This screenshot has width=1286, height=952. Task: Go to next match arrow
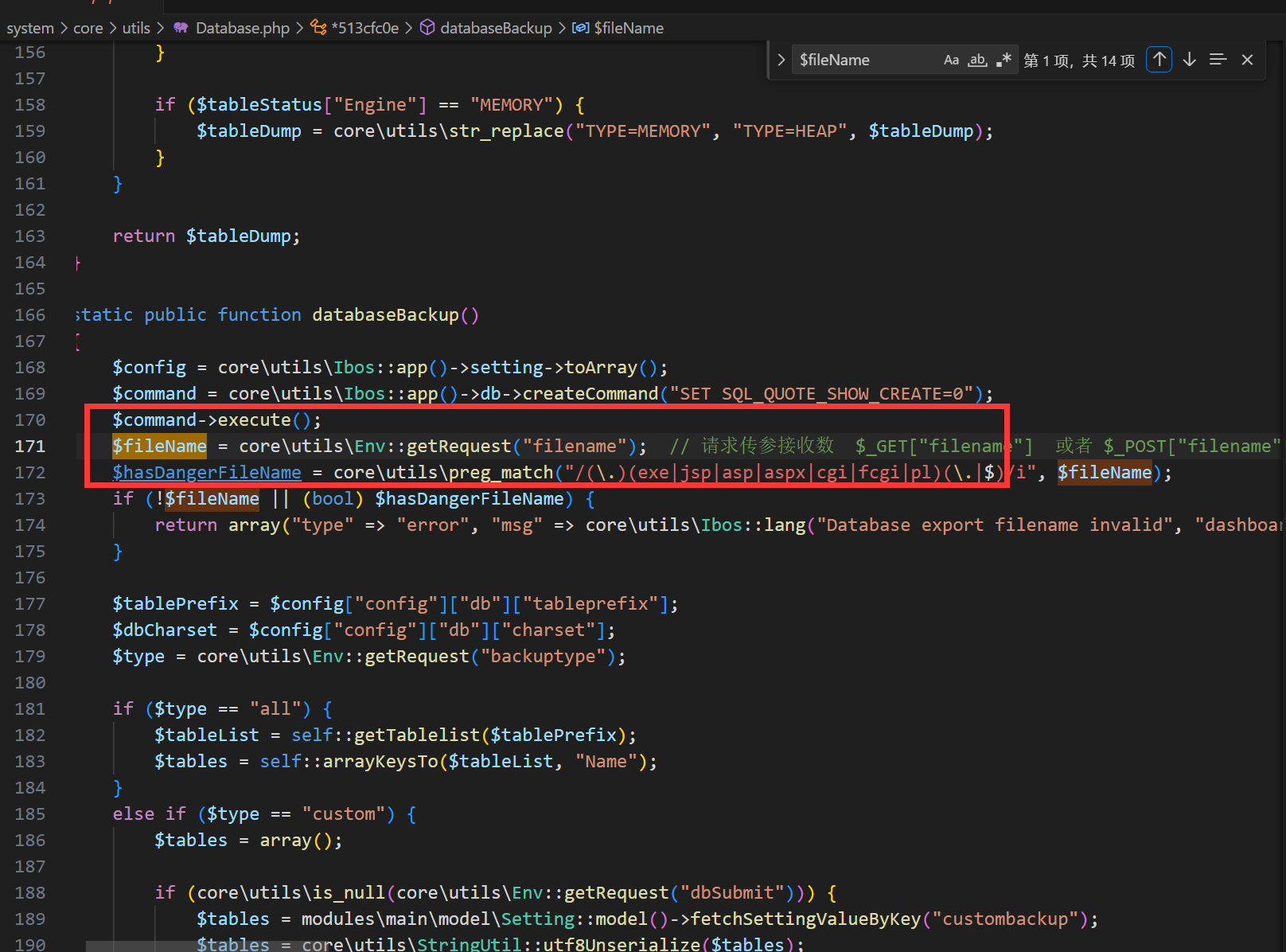coord(1190,60)
